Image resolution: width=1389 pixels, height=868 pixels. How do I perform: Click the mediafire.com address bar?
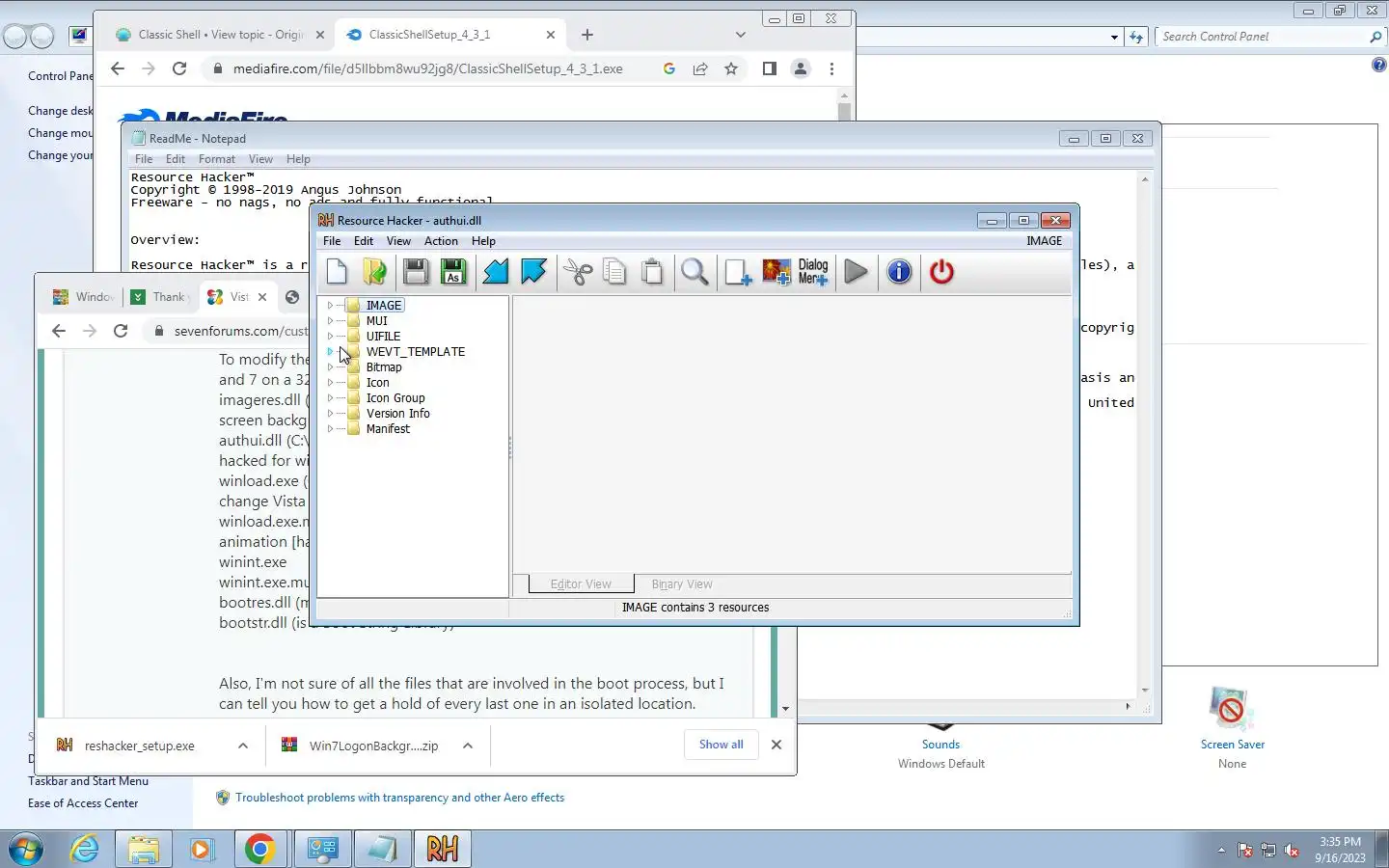pyautogui.click(x=427, y=68)
